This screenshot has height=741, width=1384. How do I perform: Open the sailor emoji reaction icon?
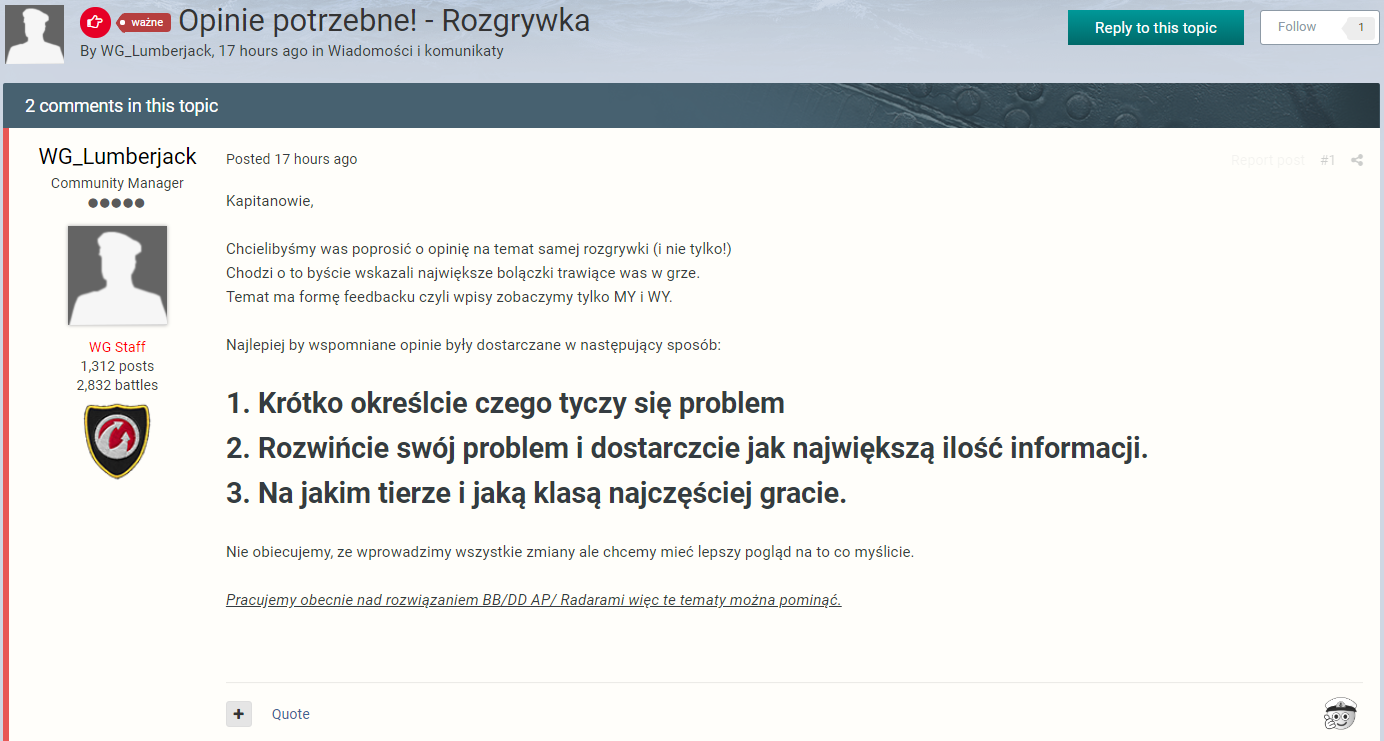(x=1339, y=714)
